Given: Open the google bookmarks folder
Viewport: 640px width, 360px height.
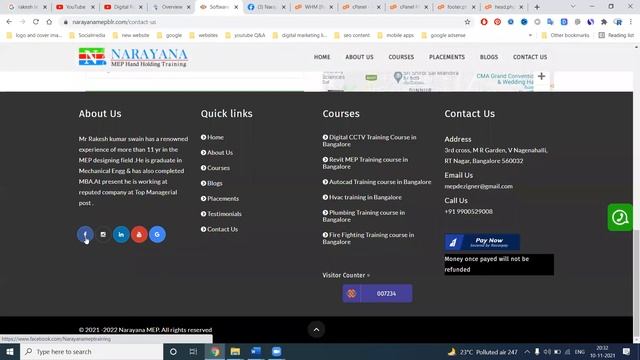Looking at the screenshot, I should coord(169,36).
